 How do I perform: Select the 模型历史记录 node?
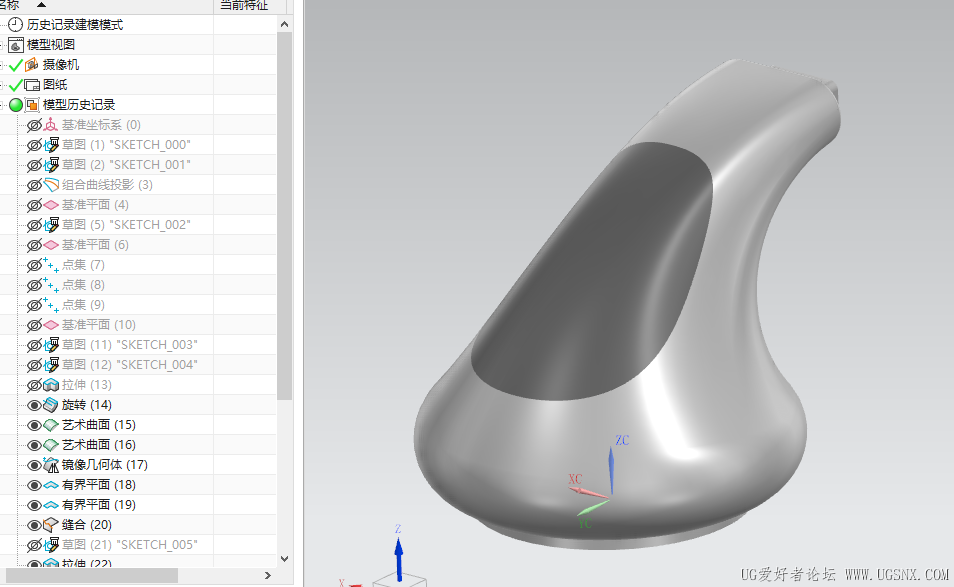pyautogui.click(x=79, y=105)
